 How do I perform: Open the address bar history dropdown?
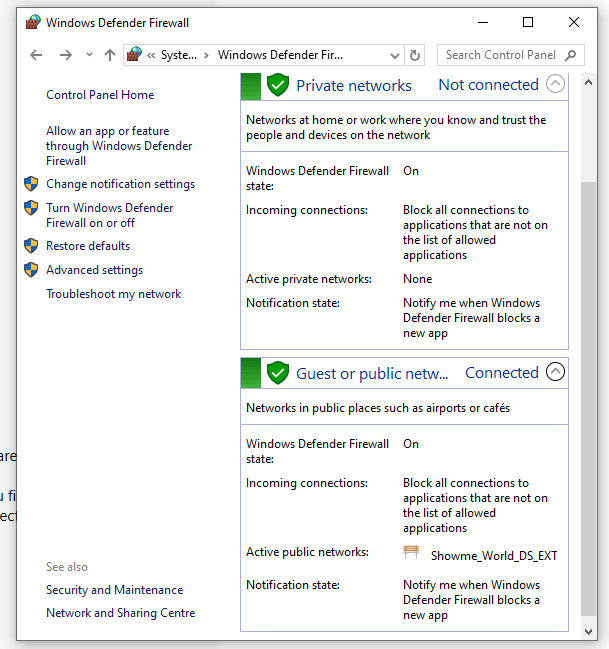point(395,55)
